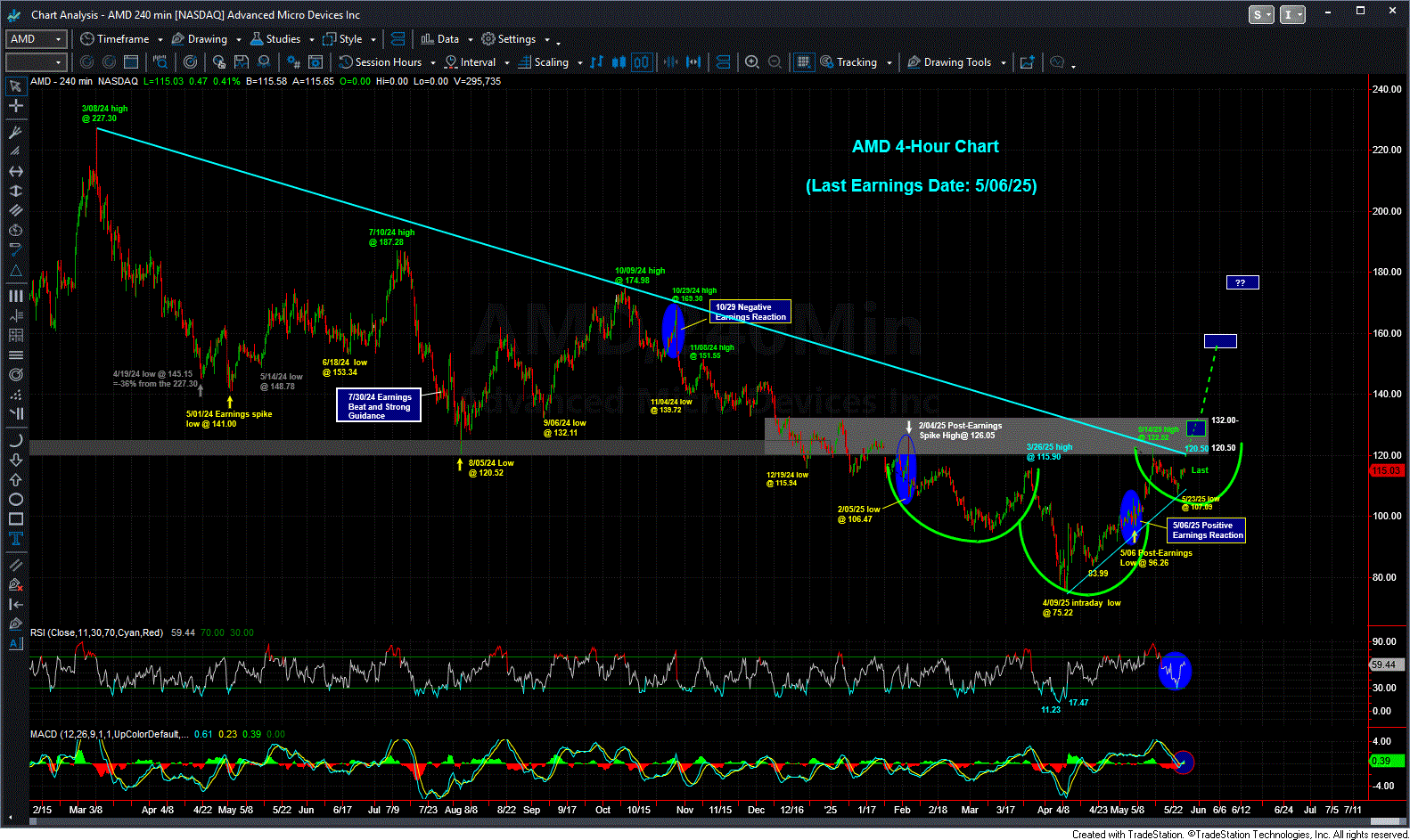Click the 115.03 last price marker

coord(1386,470)
